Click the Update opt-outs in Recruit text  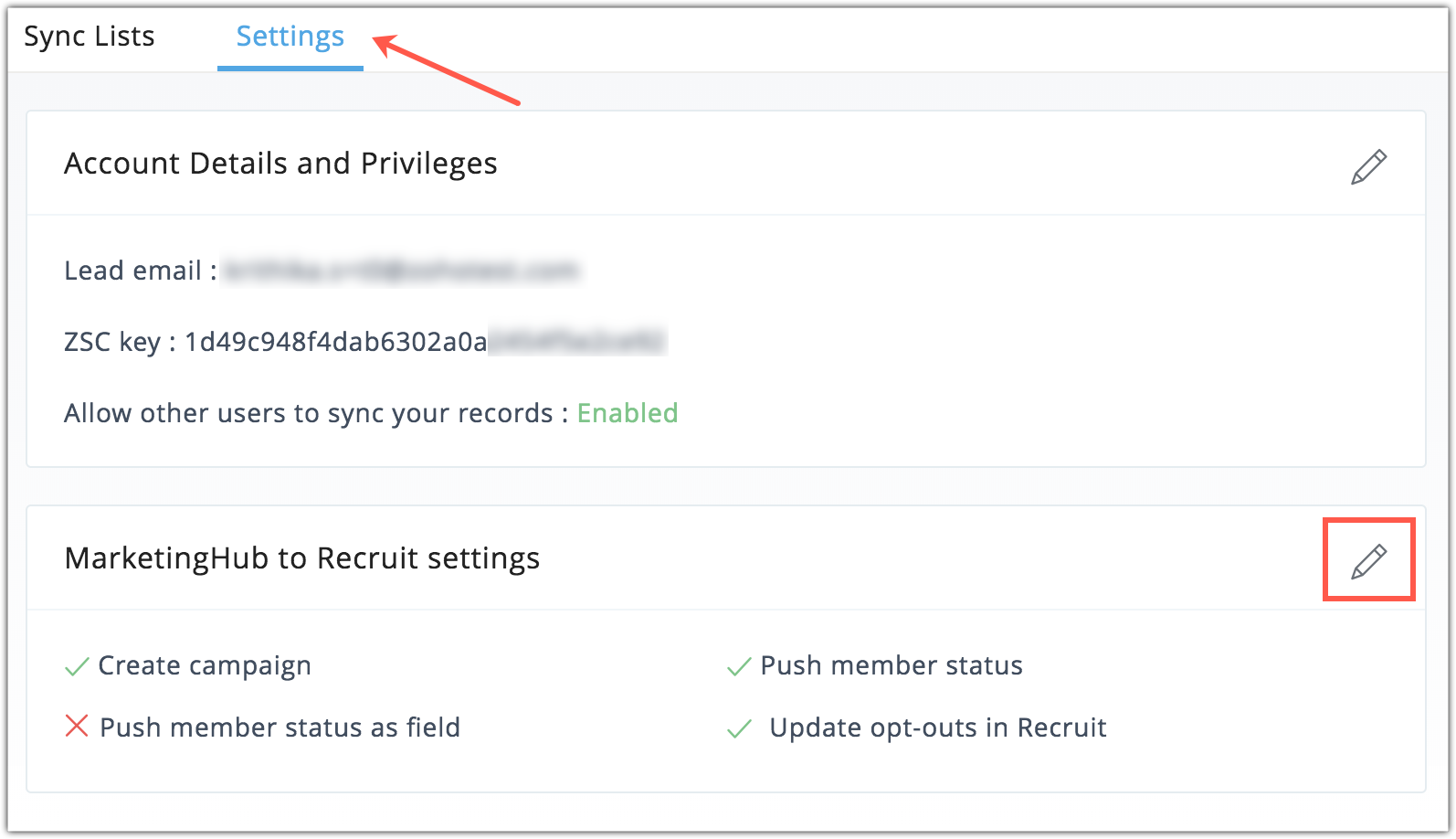(938, 727)
